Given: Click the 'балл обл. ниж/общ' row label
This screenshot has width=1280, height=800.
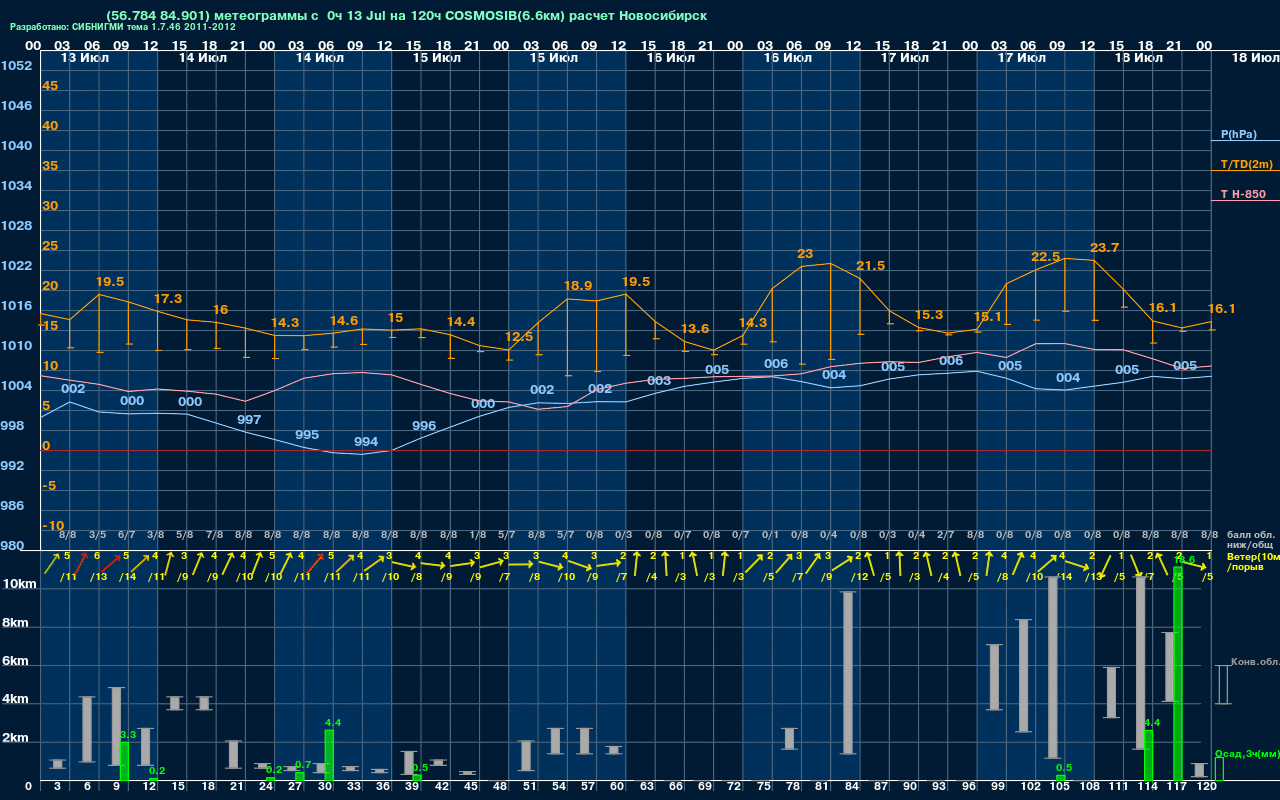Looking at the screenshot, I should [x=1248, y=540].
